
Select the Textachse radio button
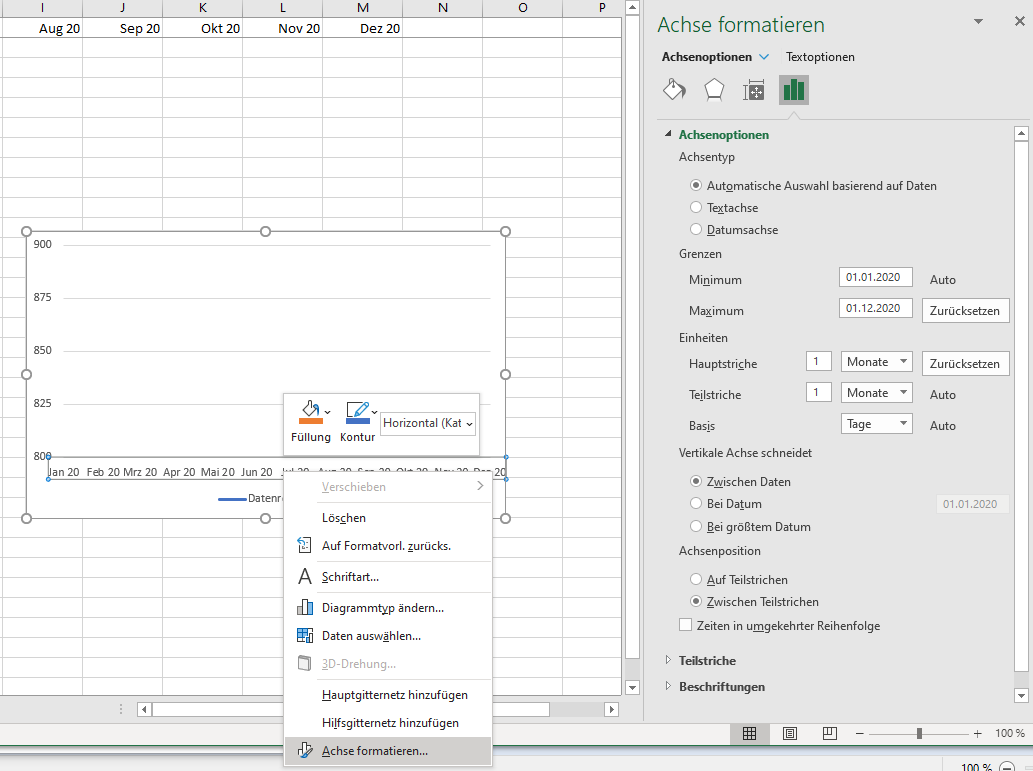click(x=696, y=207)
